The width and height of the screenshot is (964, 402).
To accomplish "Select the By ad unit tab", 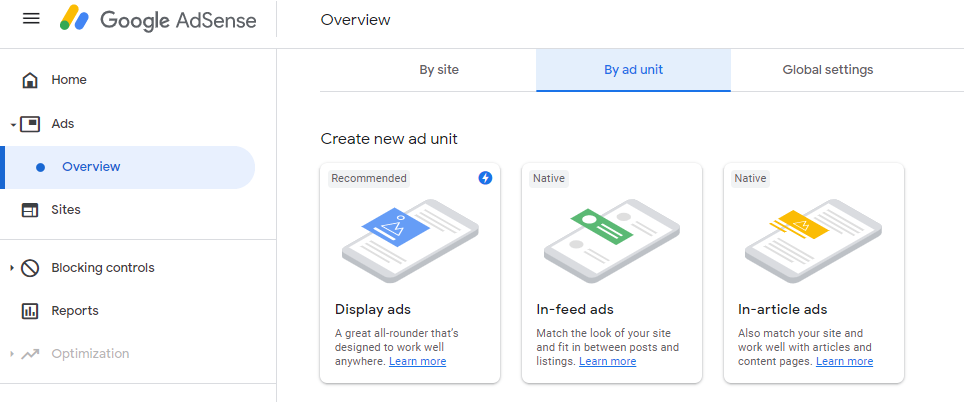I will 633,70.
